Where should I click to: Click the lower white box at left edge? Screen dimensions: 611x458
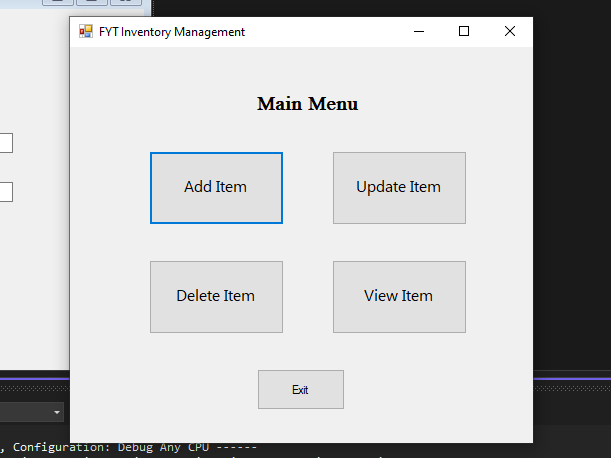[x=6, y=192]
